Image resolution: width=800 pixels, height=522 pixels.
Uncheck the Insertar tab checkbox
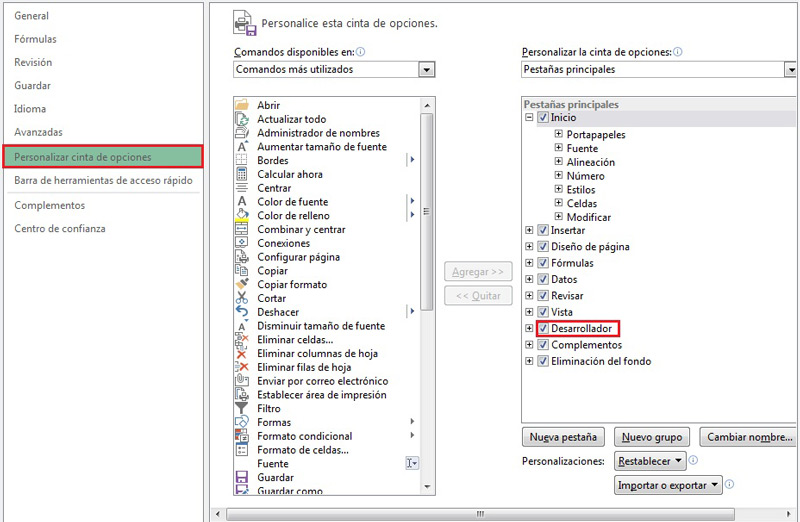[543, 230]
